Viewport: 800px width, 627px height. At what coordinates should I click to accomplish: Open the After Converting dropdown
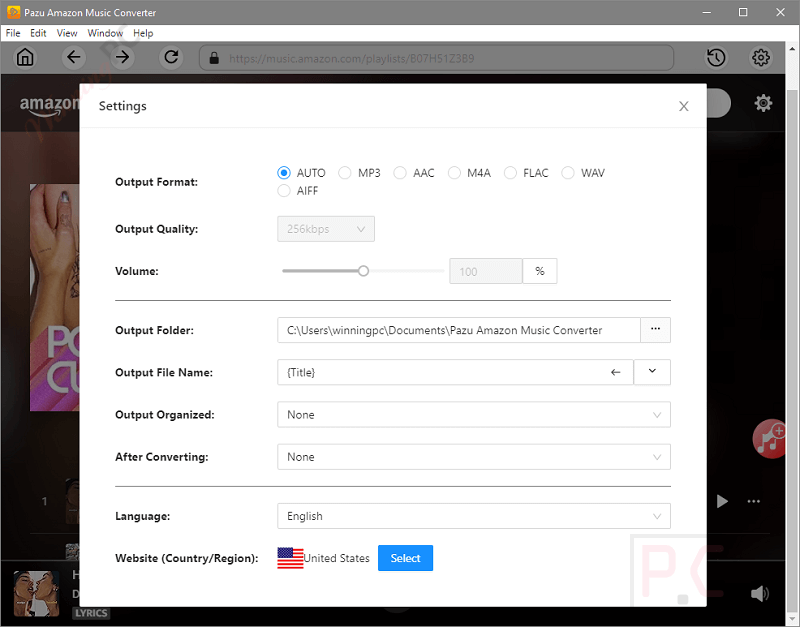coord(474,457)
